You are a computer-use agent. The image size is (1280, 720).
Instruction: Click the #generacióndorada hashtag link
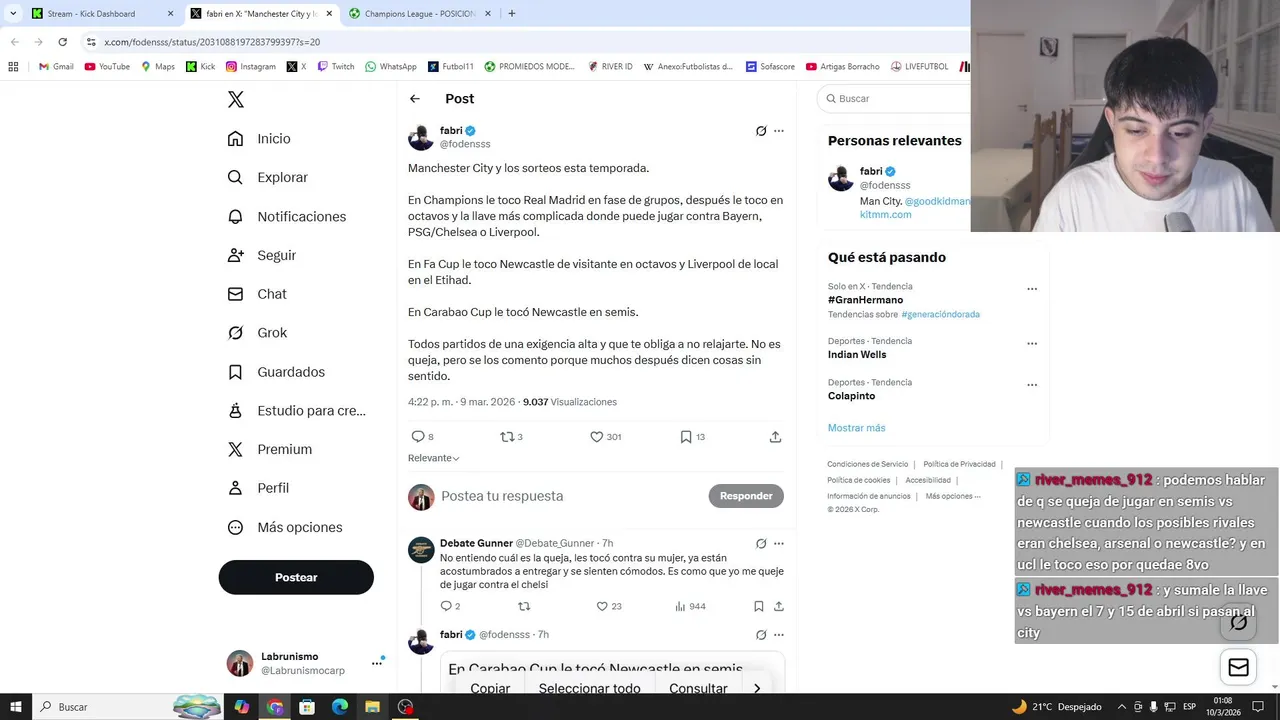940,314
